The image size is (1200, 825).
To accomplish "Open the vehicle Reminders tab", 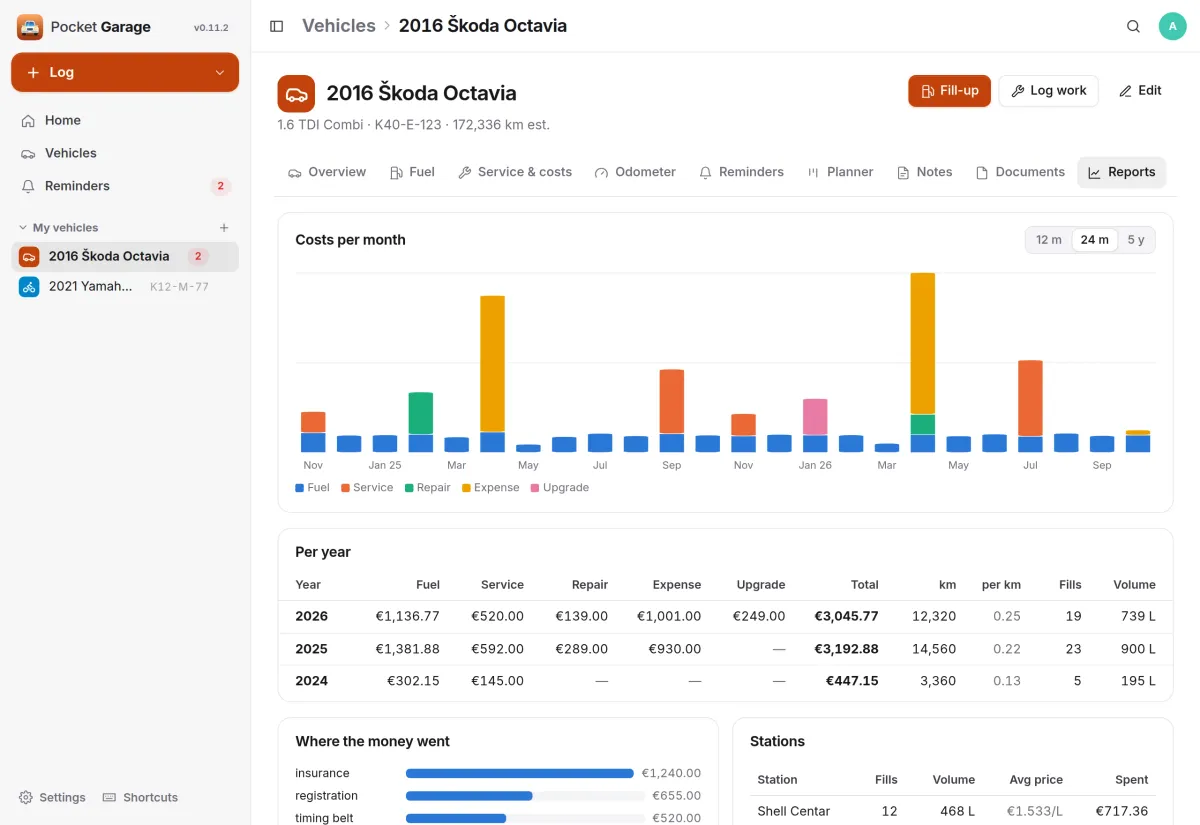I will coord(741,172).
